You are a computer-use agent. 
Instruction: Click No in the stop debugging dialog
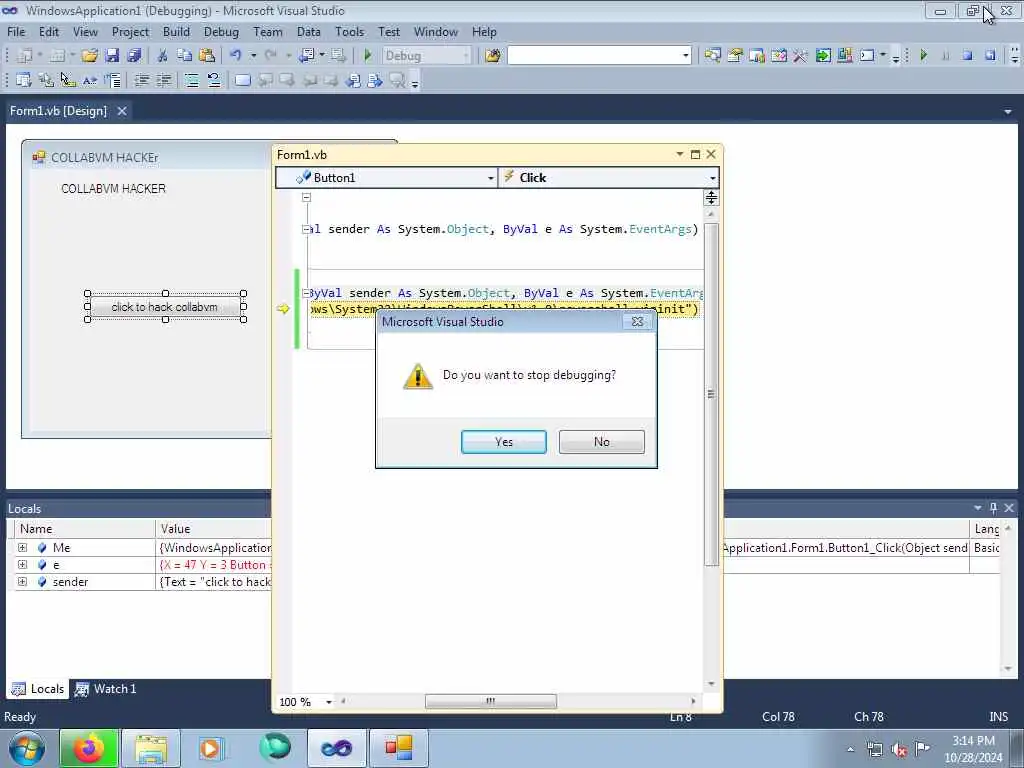(x=601, y=441)
